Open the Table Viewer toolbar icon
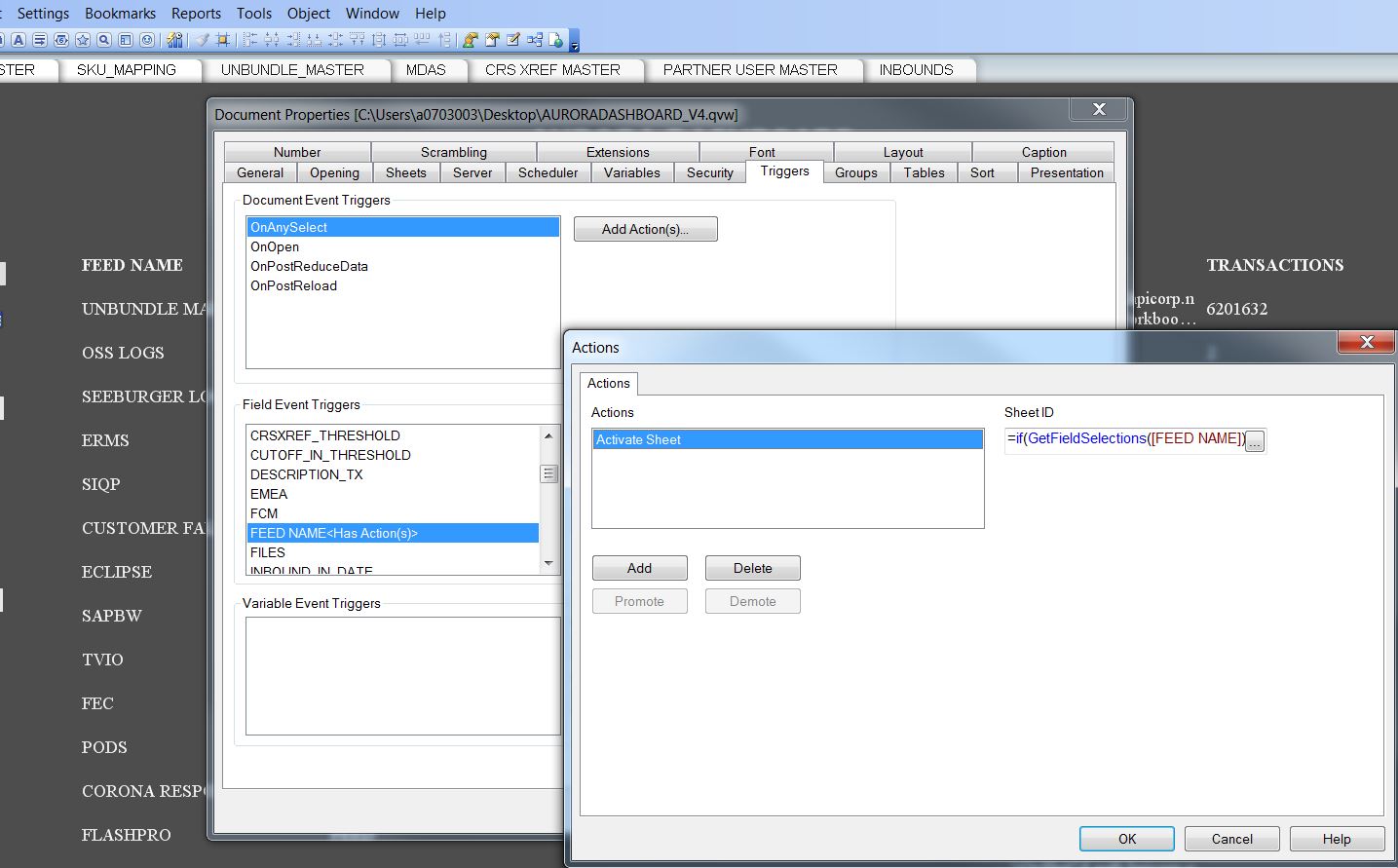Screen dimensions: 1398x868 pyautogui.click(x=535, y=40)
